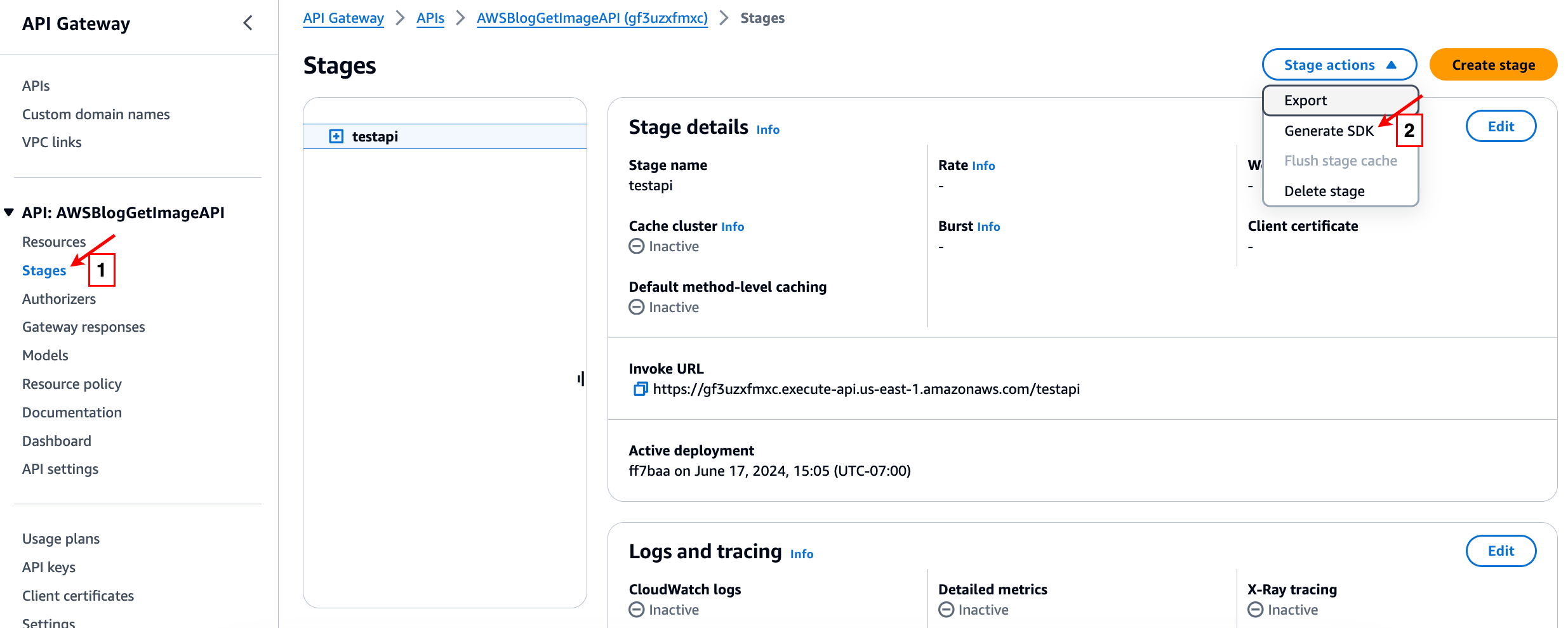Image resolution: width=1568 pixels, height=628 pixels.
Task: Edit the Logs and tracing section
Action: click(1501, 551)
